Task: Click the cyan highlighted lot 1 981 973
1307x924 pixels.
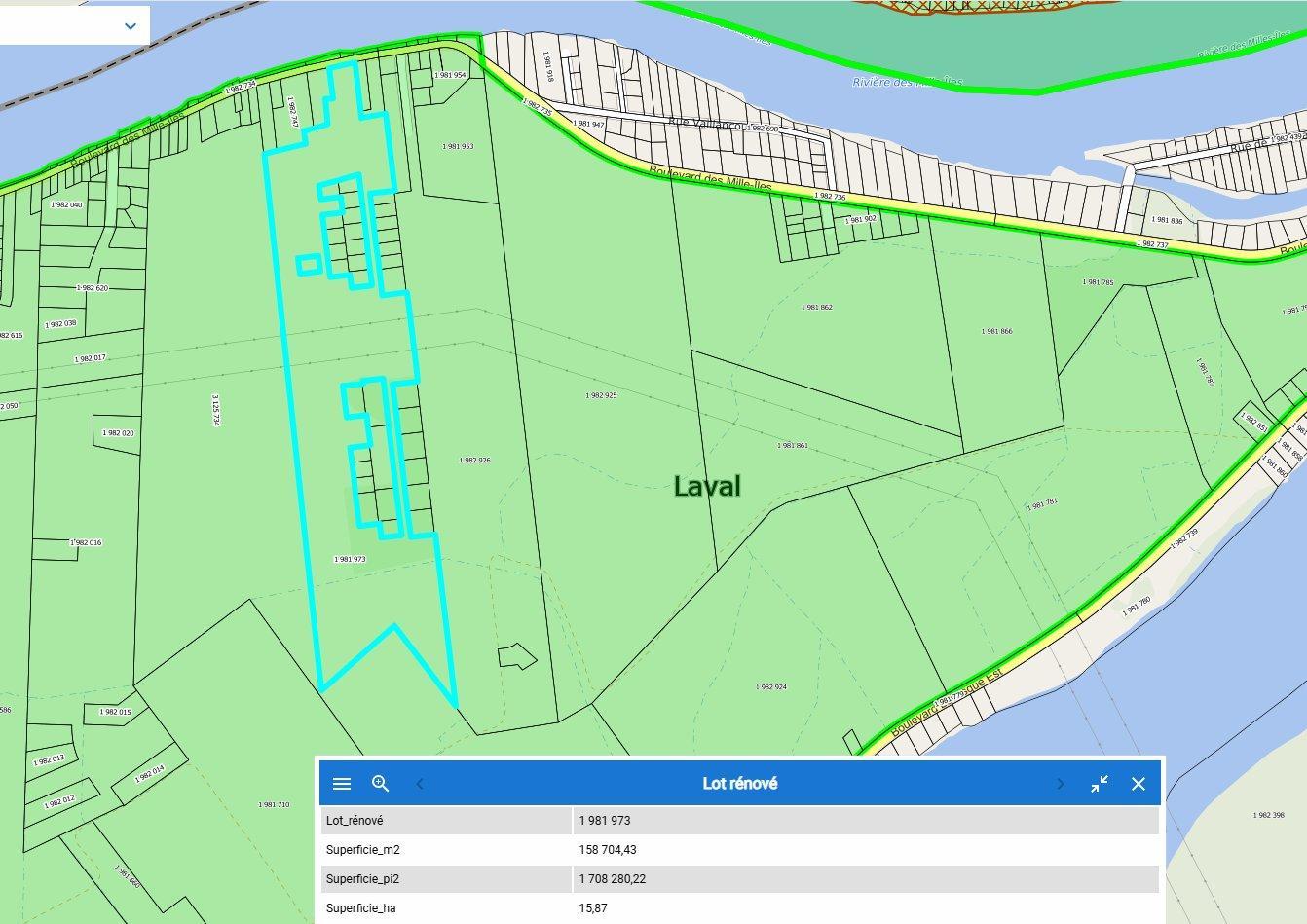Action: coord(349,558)
